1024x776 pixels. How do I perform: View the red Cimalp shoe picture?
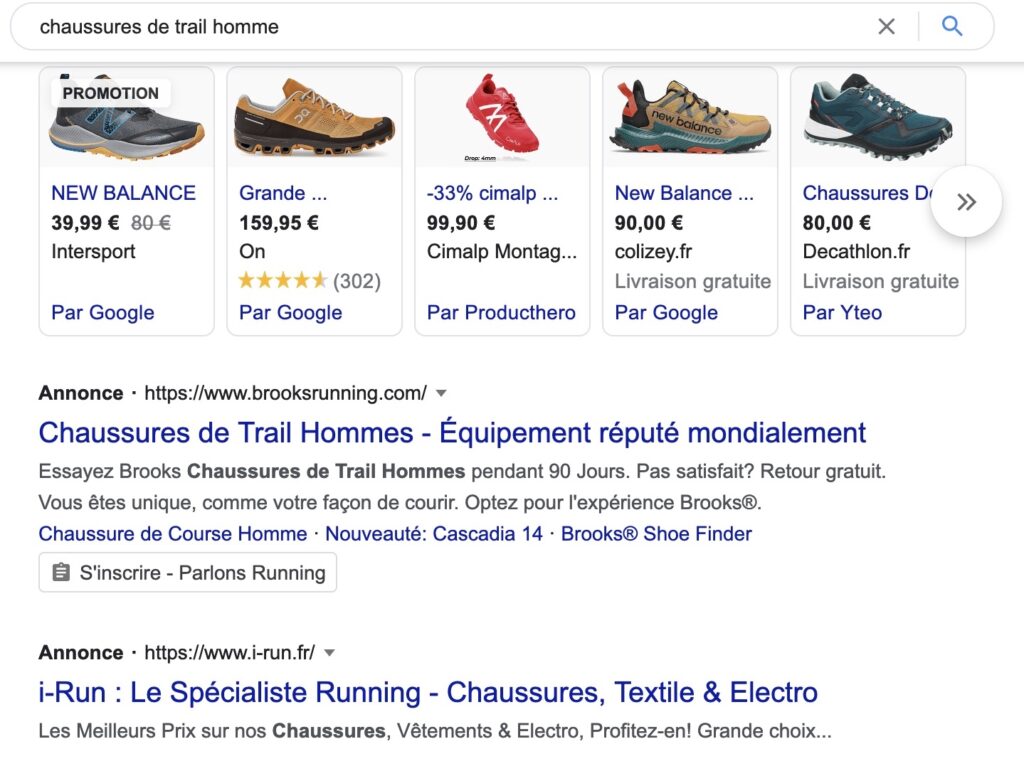pos(502,118)
